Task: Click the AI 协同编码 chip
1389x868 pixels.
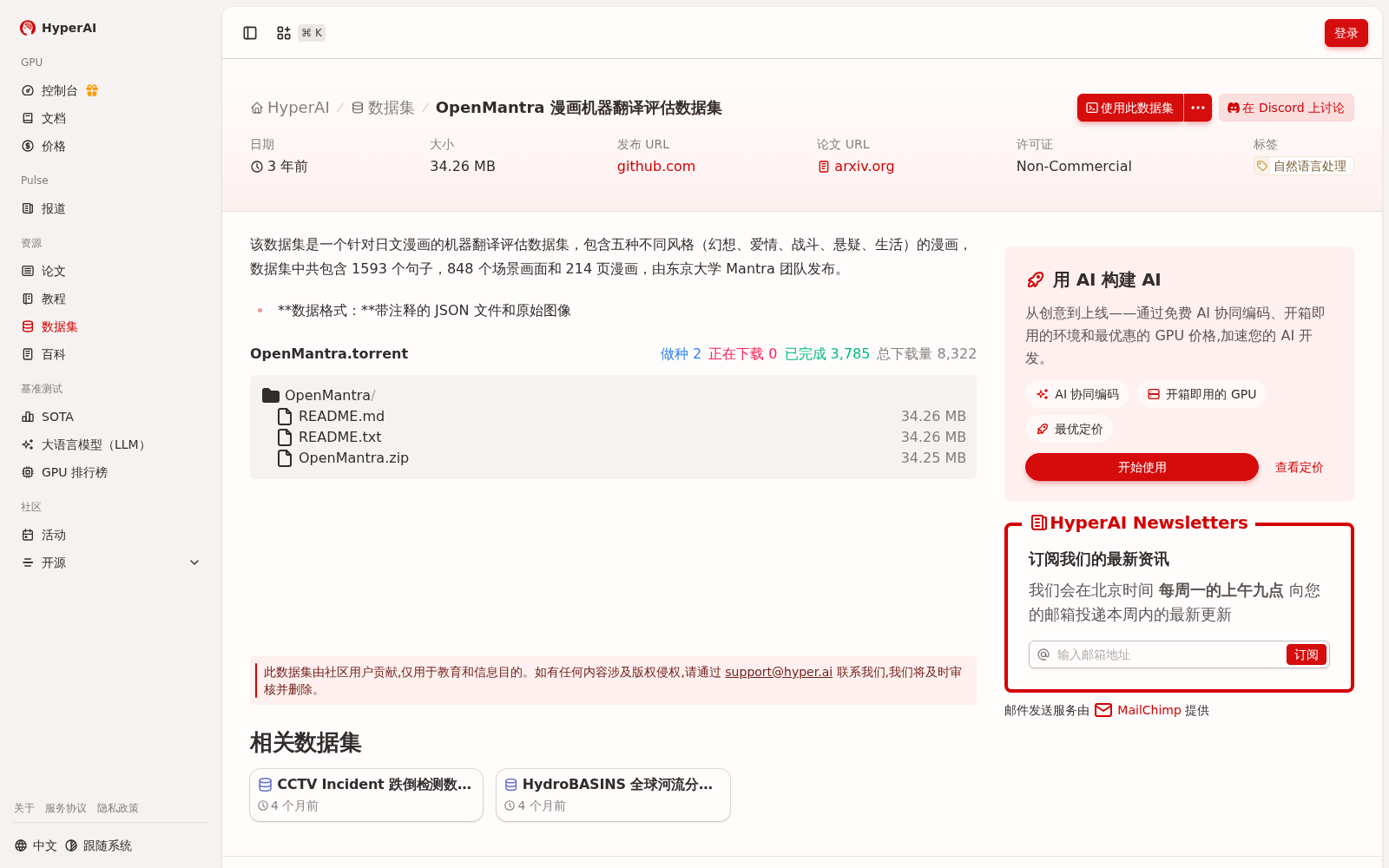Action: click(x=1077, y=394)
